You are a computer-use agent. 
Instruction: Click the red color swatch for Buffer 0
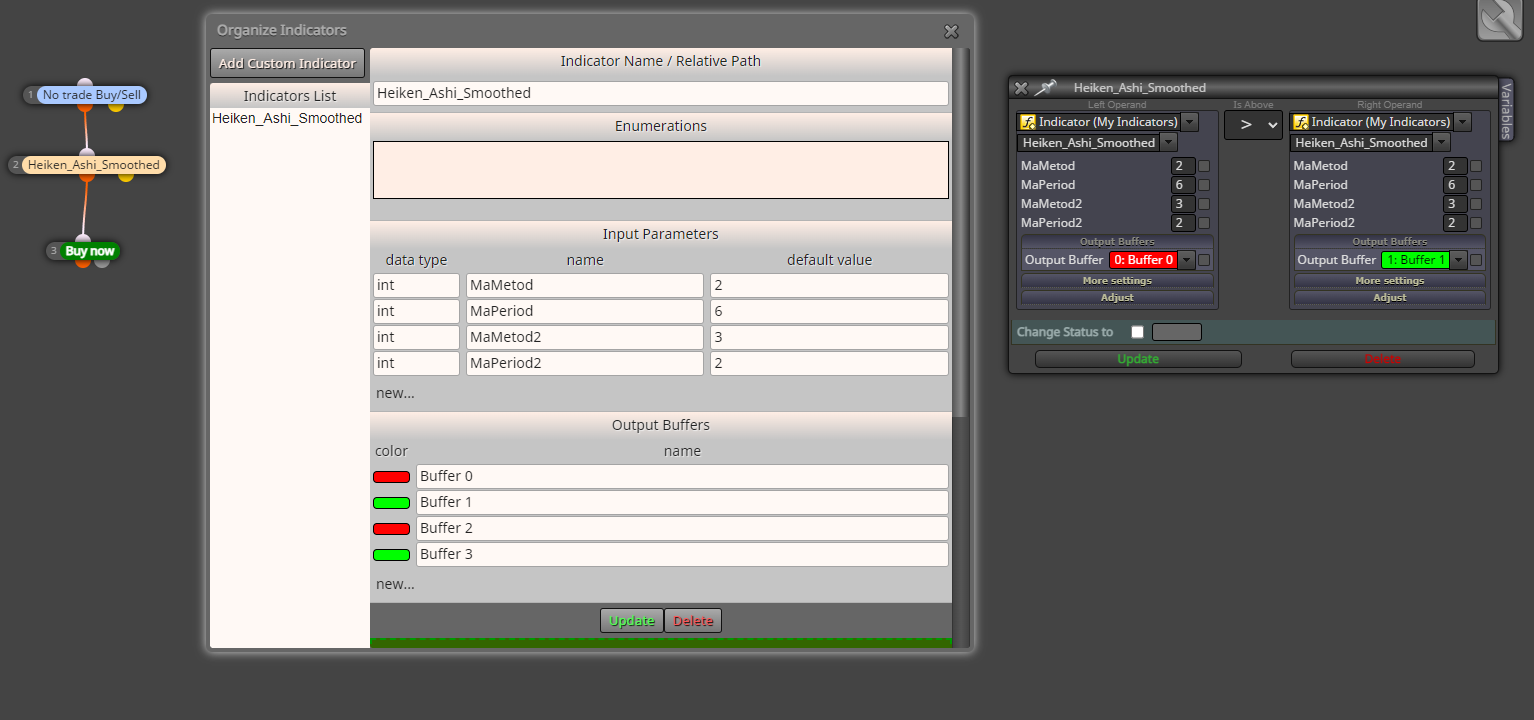coord(391,477)
